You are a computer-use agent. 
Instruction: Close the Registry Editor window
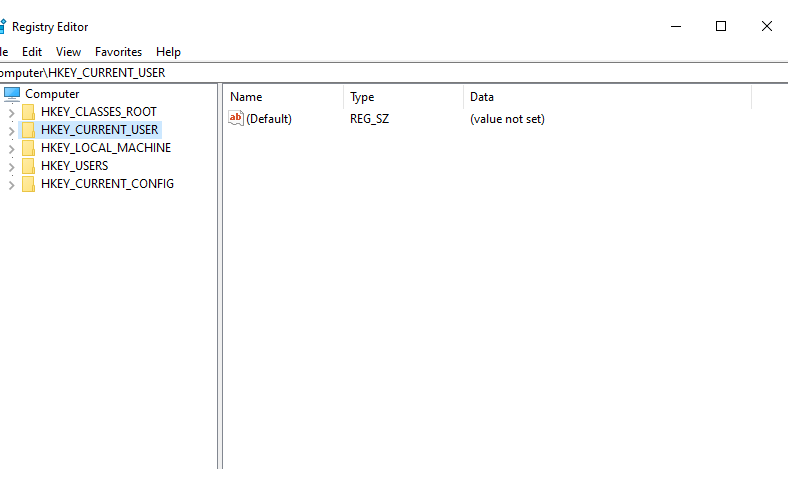click(x=766, y=26)
